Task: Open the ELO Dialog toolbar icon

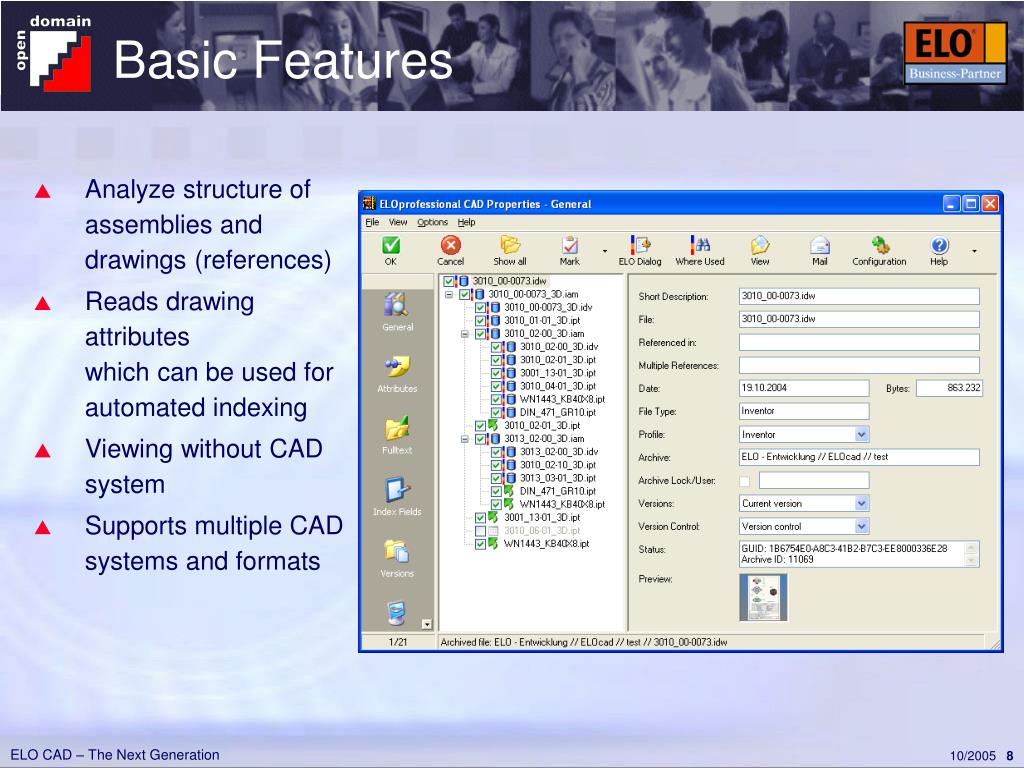Action: 640,244
